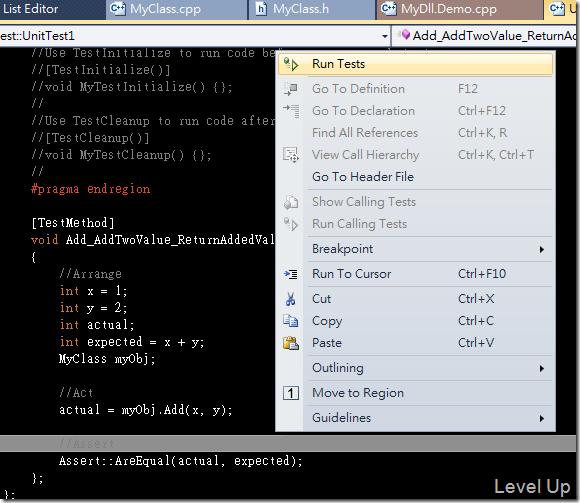
Task: Click the 'MyClass myObj;' code line
Action: [x=107, y=359]
